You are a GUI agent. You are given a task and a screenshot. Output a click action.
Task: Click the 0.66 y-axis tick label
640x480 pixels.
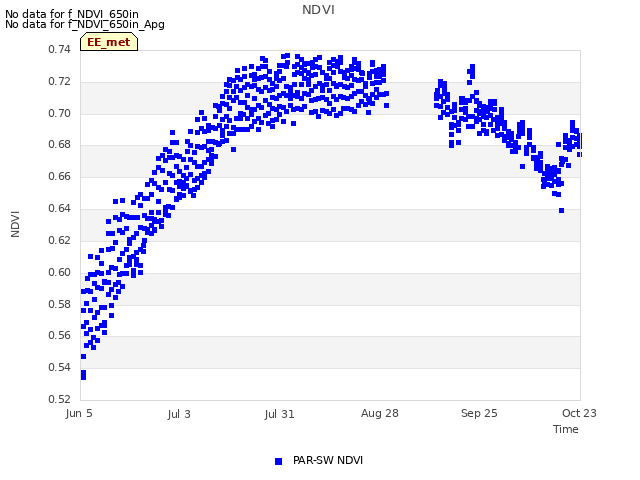60,176
